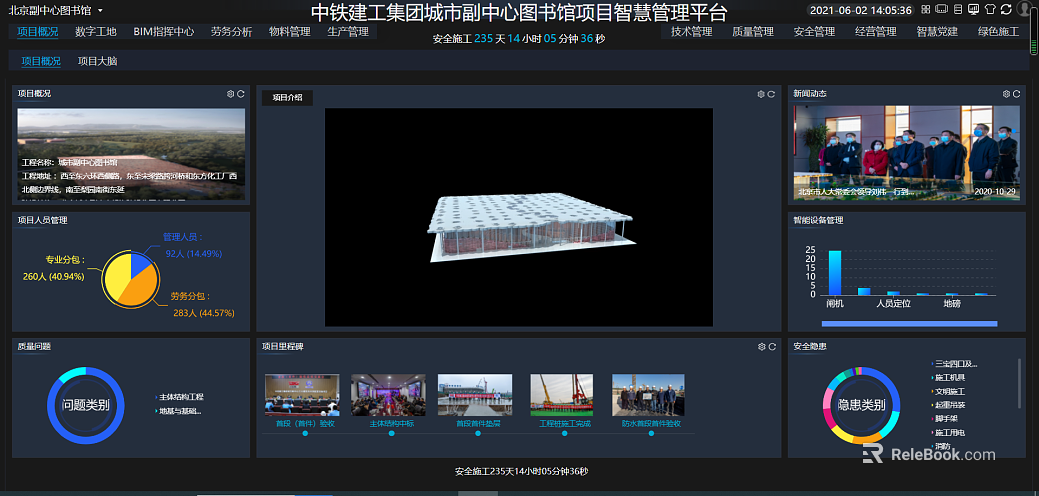Open 物料管理 menu
Viewport: 1039px width, 496px height.
click(x=290, y=32)
